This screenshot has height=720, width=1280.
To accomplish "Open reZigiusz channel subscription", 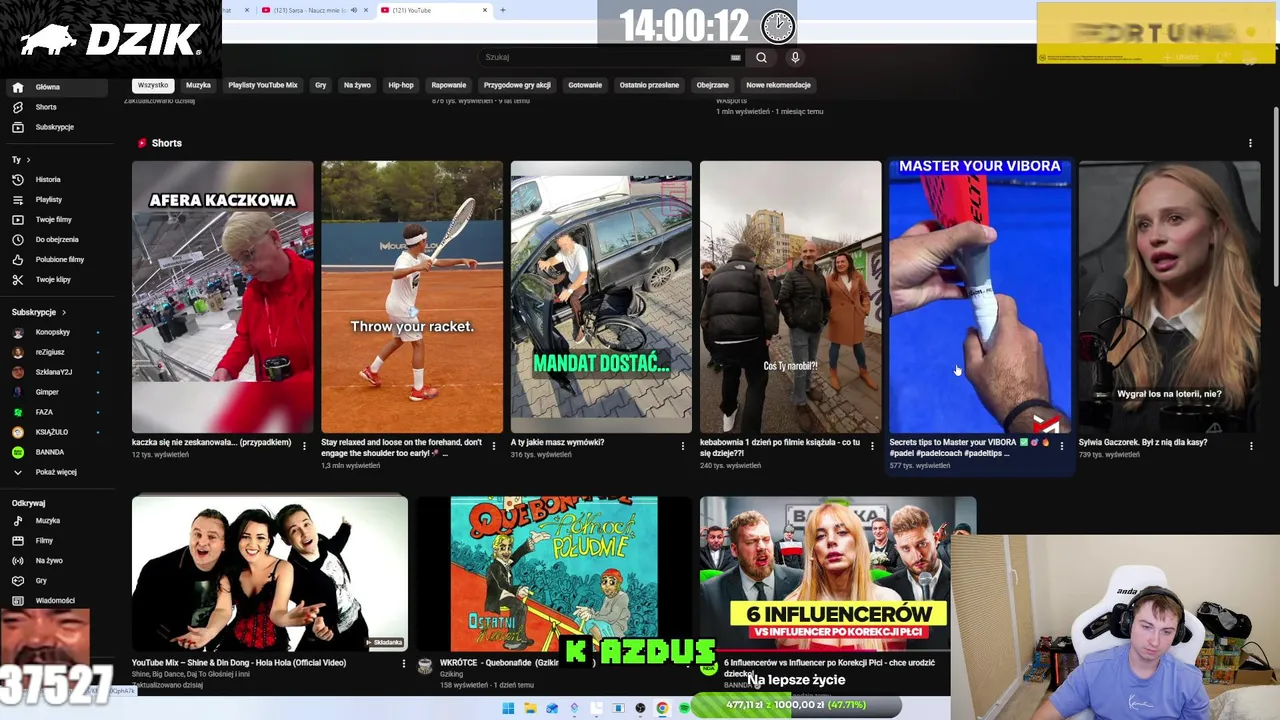I will (55, 352).
